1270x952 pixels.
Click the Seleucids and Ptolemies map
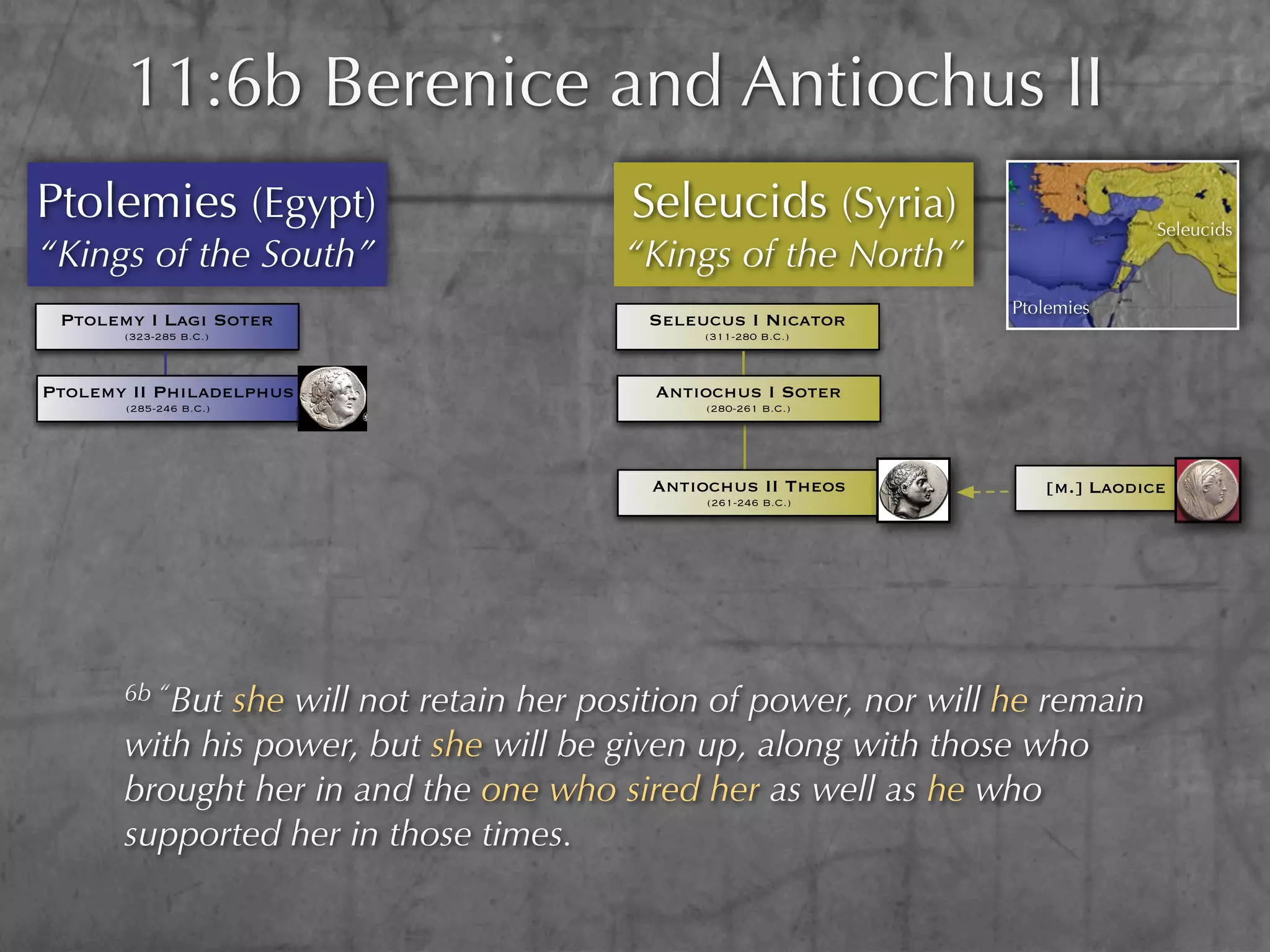point(1122,245)
